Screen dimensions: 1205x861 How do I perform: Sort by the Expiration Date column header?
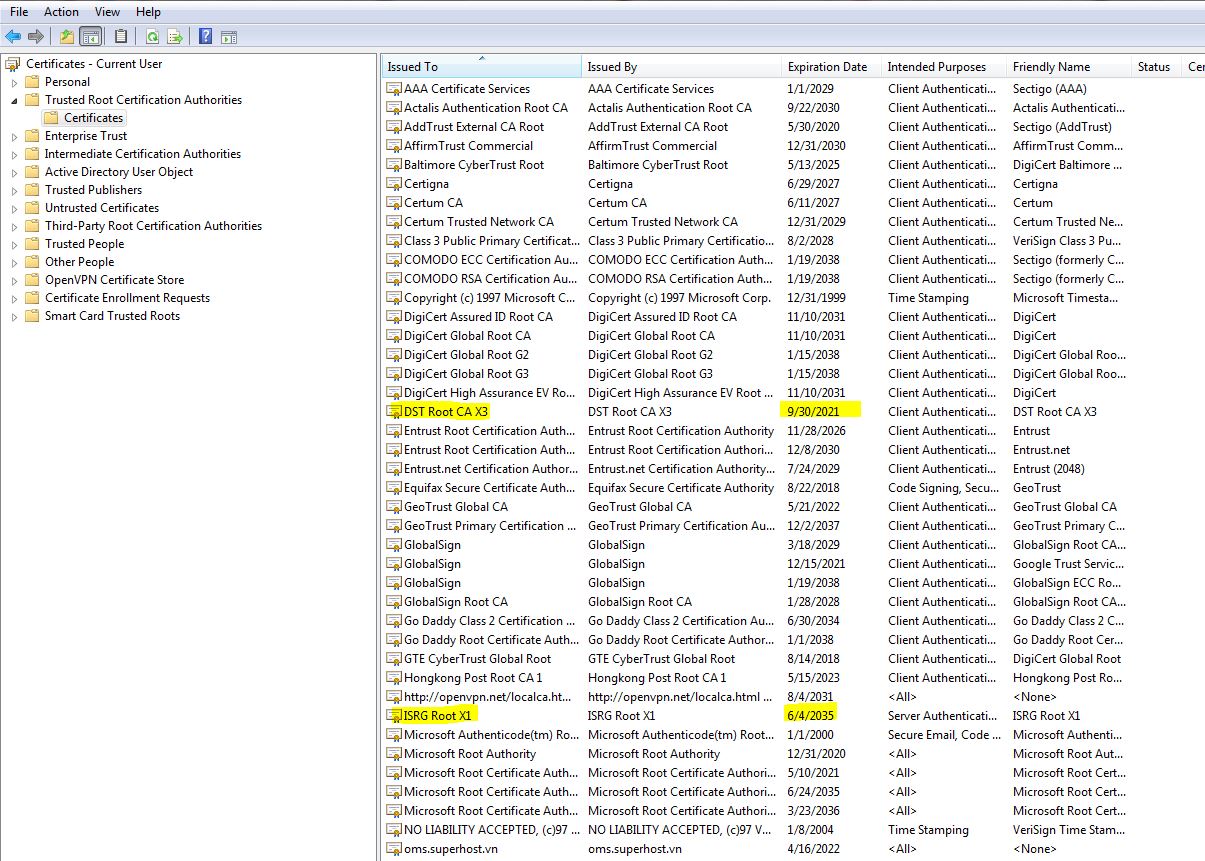coord(827,67)
